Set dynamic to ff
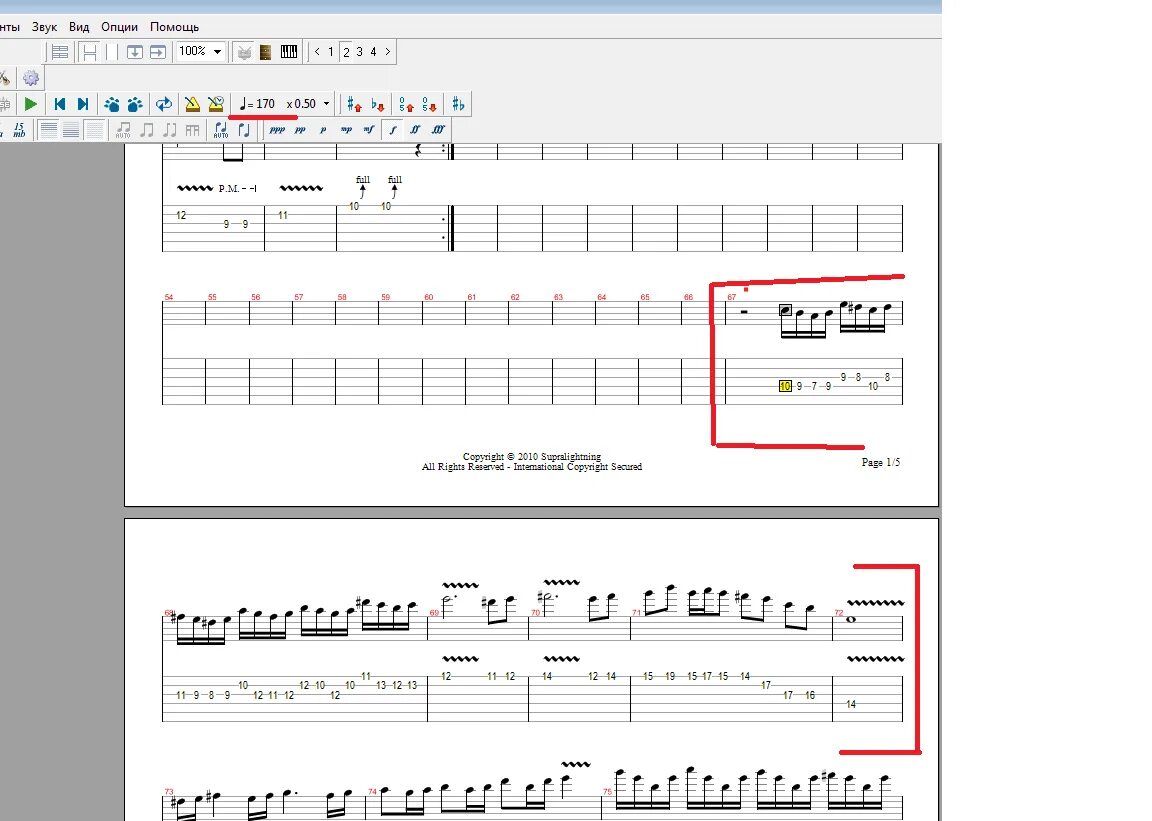 coord(415,130)
